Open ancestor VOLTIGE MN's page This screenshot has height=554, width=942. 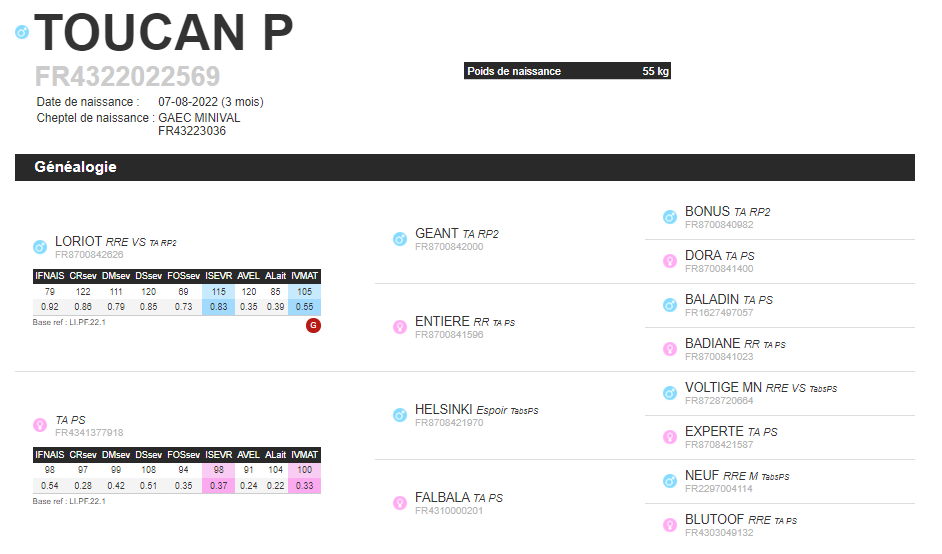723,388
